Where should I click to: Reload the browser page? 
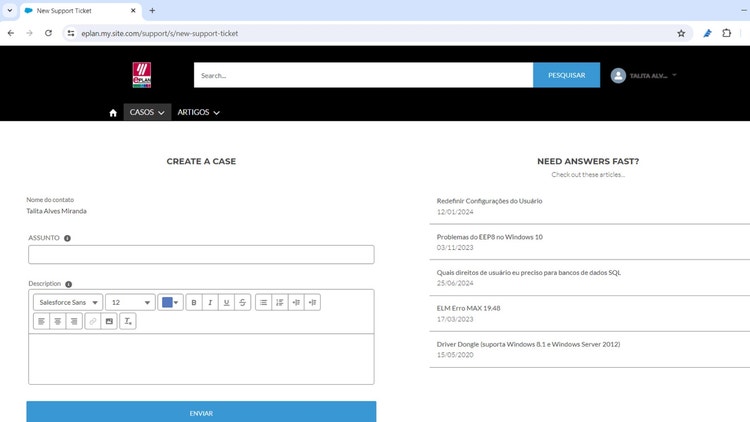tap(48, 33)
